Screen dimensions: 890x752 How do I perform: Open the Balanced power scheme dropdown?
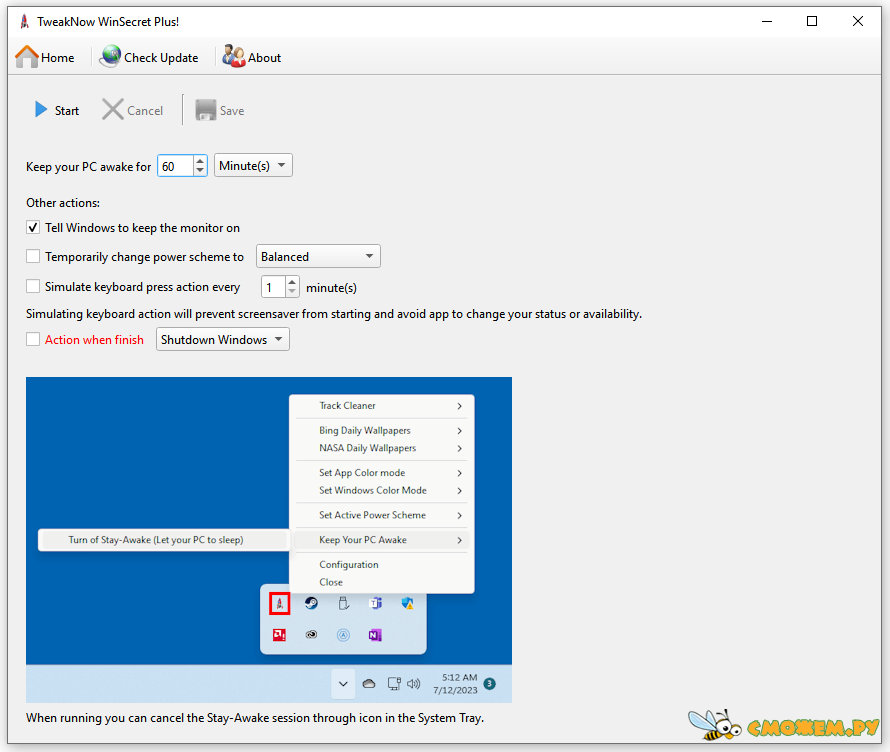[x=318, y=257]
